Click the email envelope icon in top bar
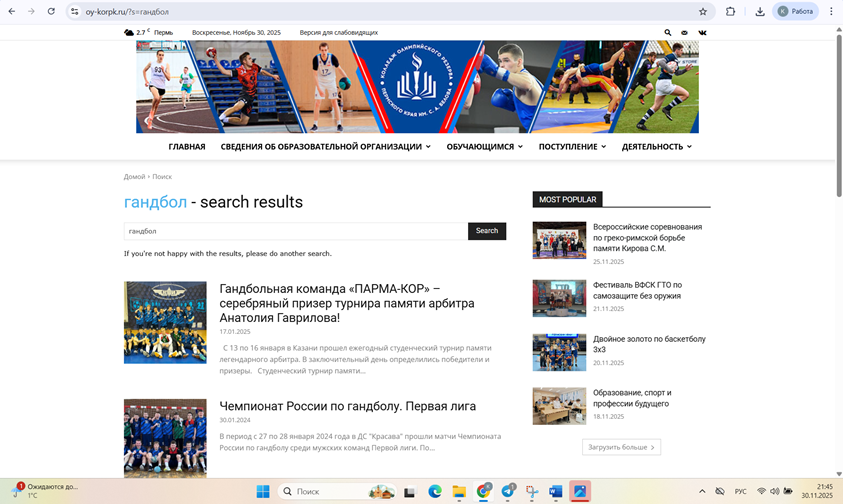 (684, 32)
